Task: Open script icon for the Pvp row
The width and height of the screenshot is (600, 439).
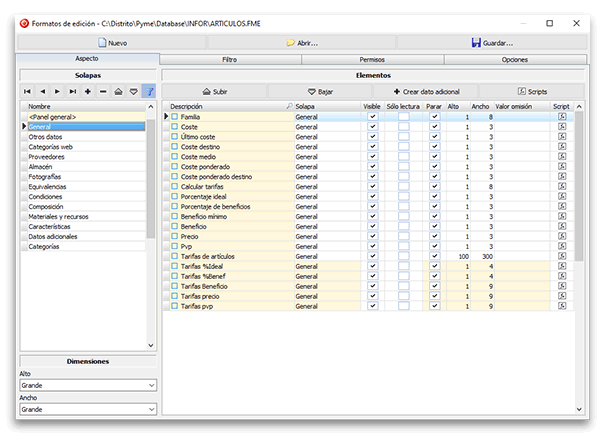Action: click(x=562, y=246)
